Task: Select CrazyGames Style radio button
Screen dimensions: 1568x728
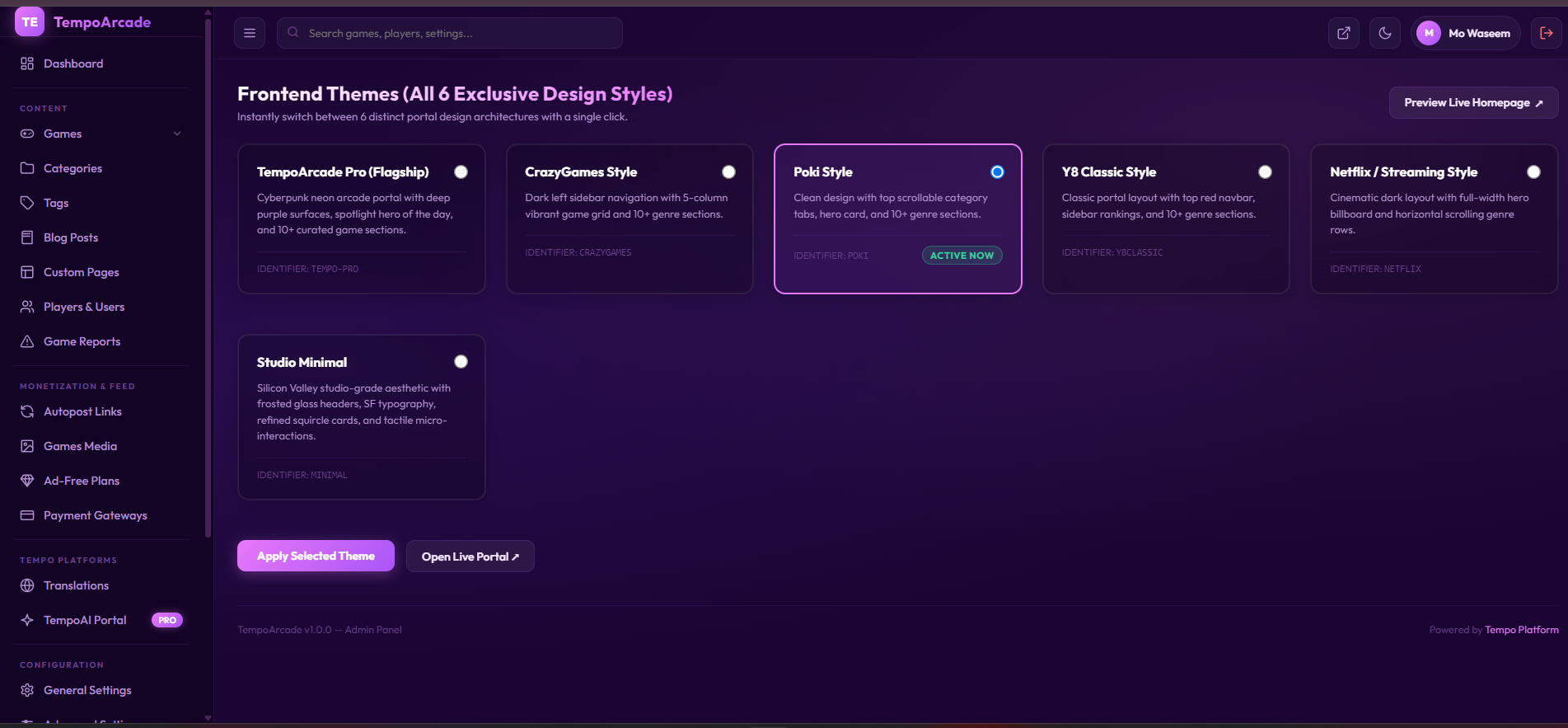Action: [x=729, y=171]
